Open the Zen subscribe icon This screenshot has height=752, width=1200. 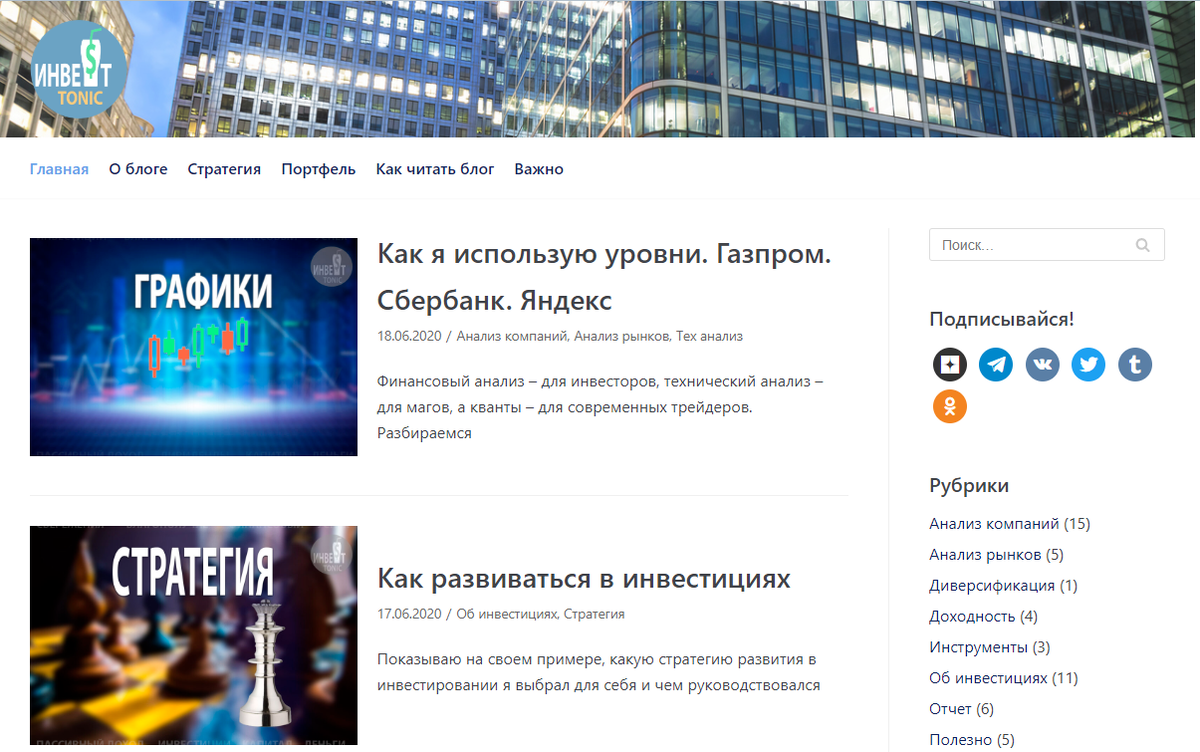[x=949, y=364]
